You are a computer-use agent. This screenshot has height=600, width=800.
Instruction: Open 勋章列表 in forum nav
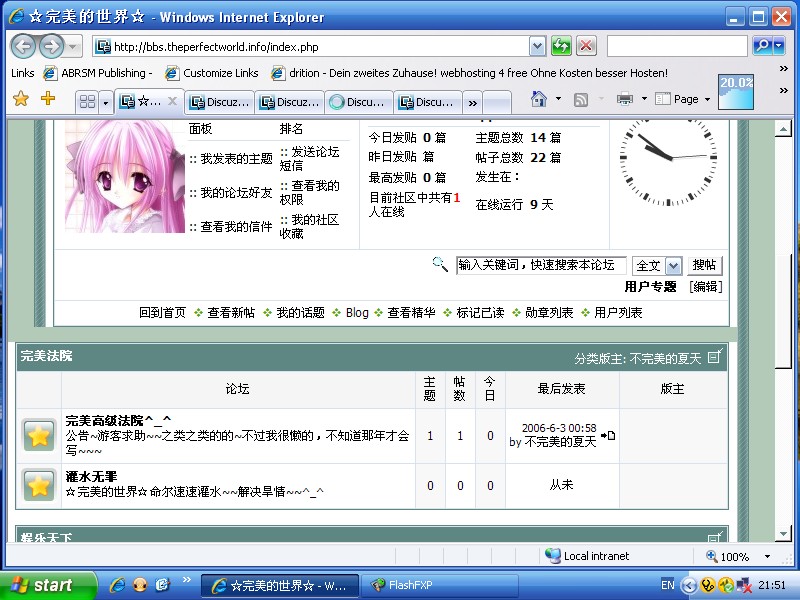[x=549, y=313]
